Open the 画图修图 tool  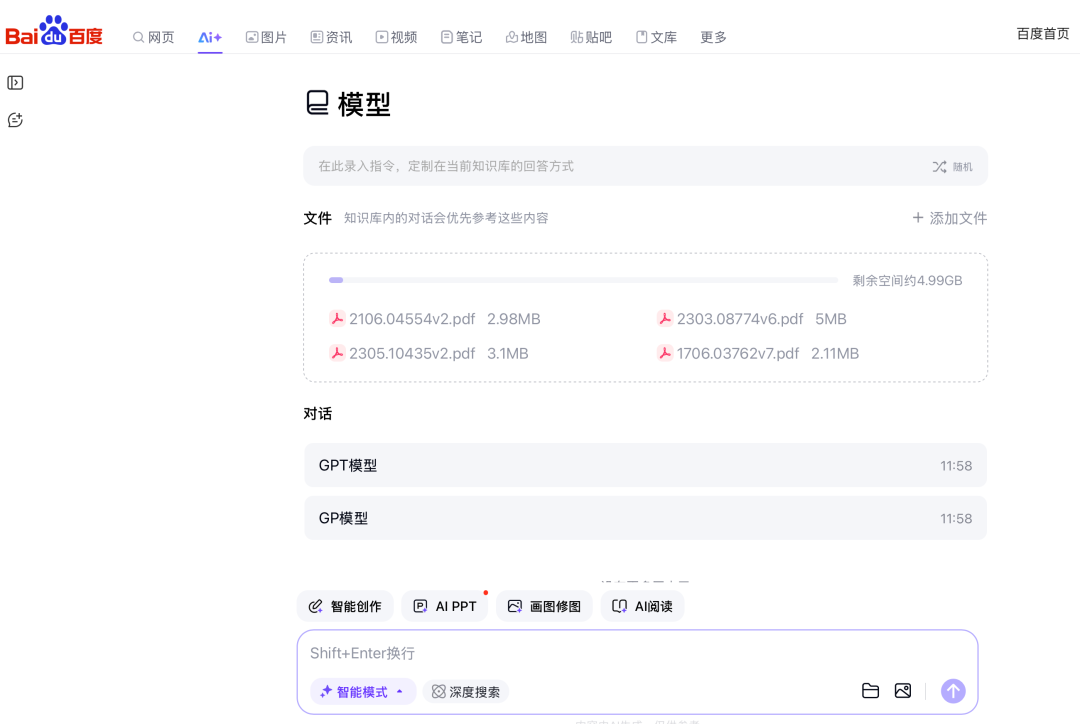click(x=544, y=606)
